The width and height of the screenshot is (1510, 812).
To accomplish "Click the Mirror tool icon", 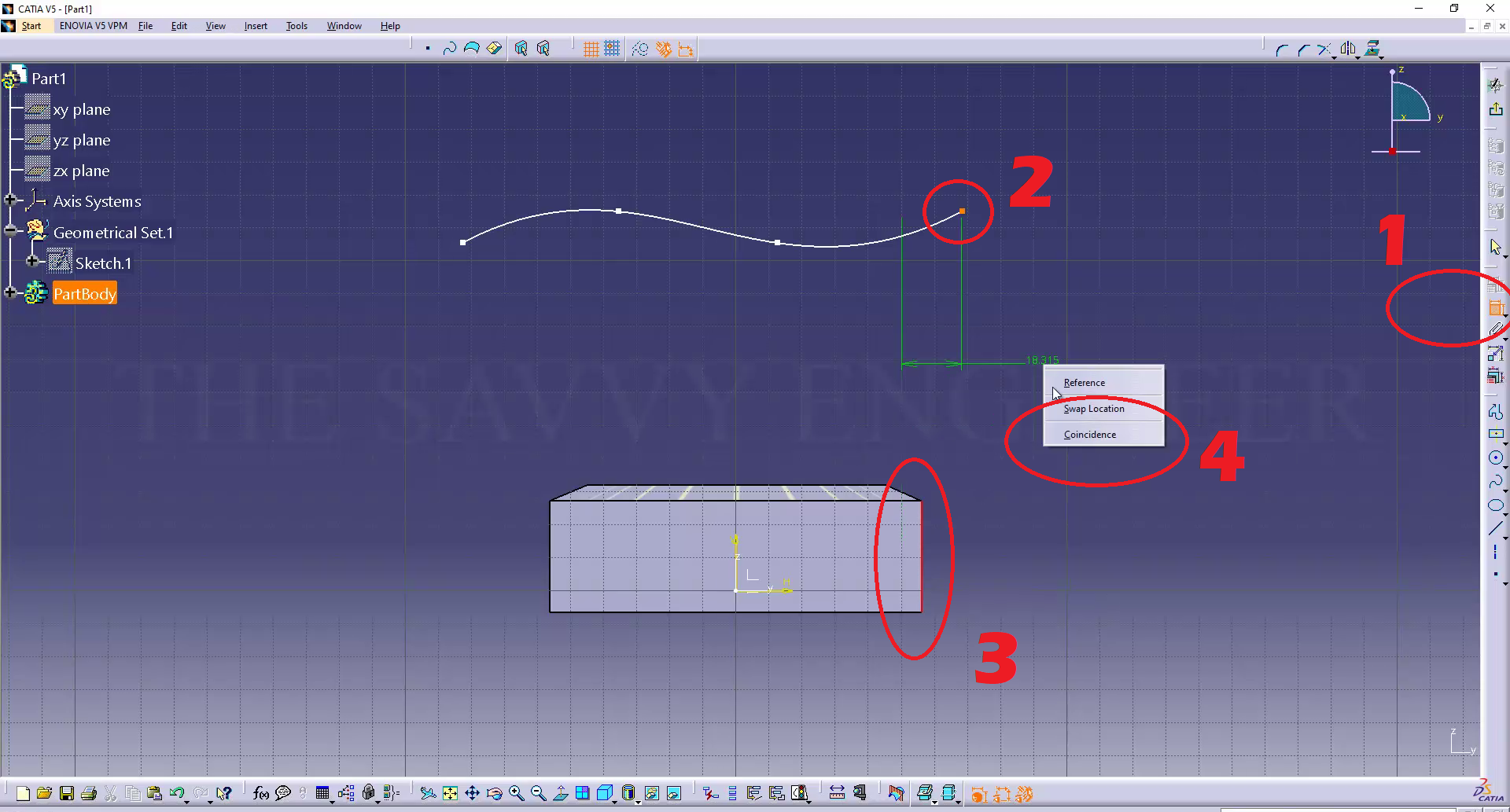I will point(1348,50).
